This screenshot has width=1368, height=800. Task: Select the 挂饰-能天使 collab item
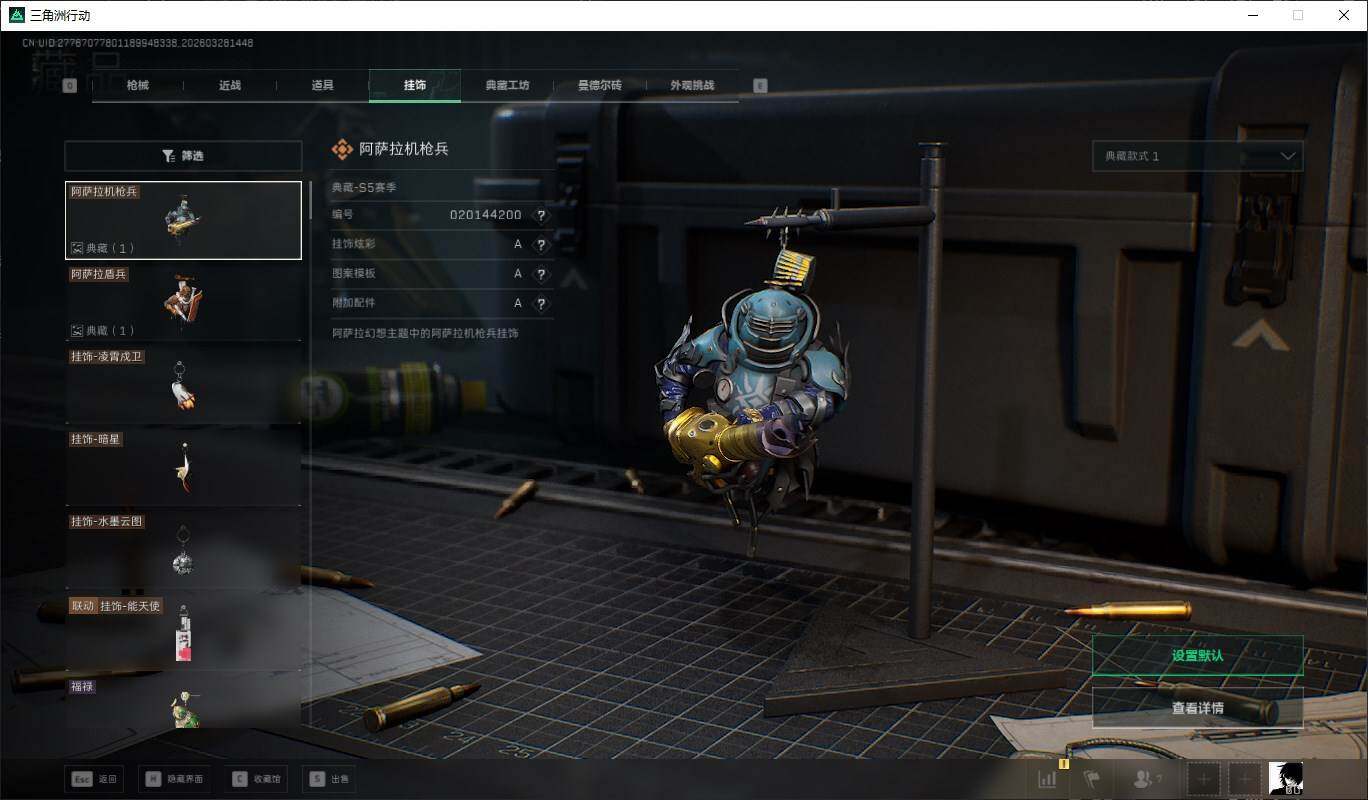tap(183, 631)
